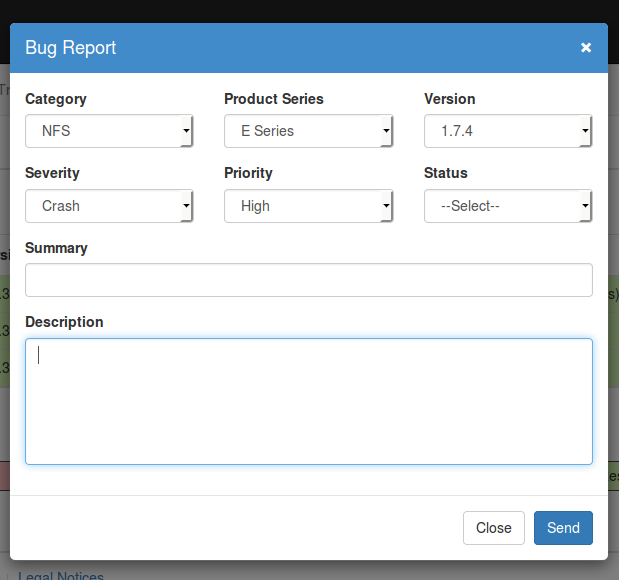
Task: Open the Product Series dropdown showing E Series
Action: [308, 131]
